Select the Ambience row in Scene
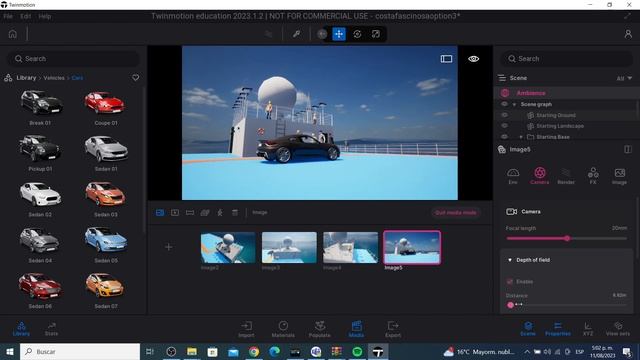The height and width of the screenshot is (360, 640). coord(567,93)
